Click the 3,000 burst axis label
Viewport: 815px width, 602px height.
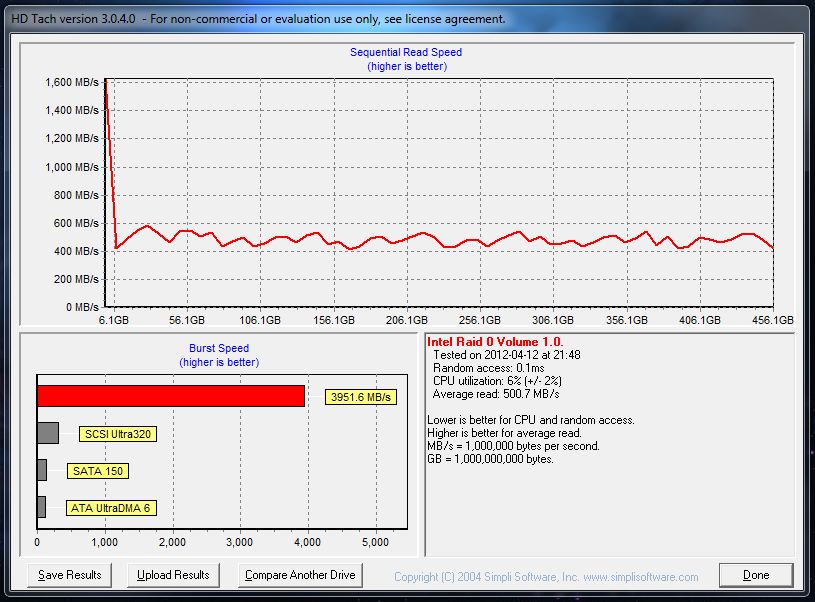coord(240,542)
